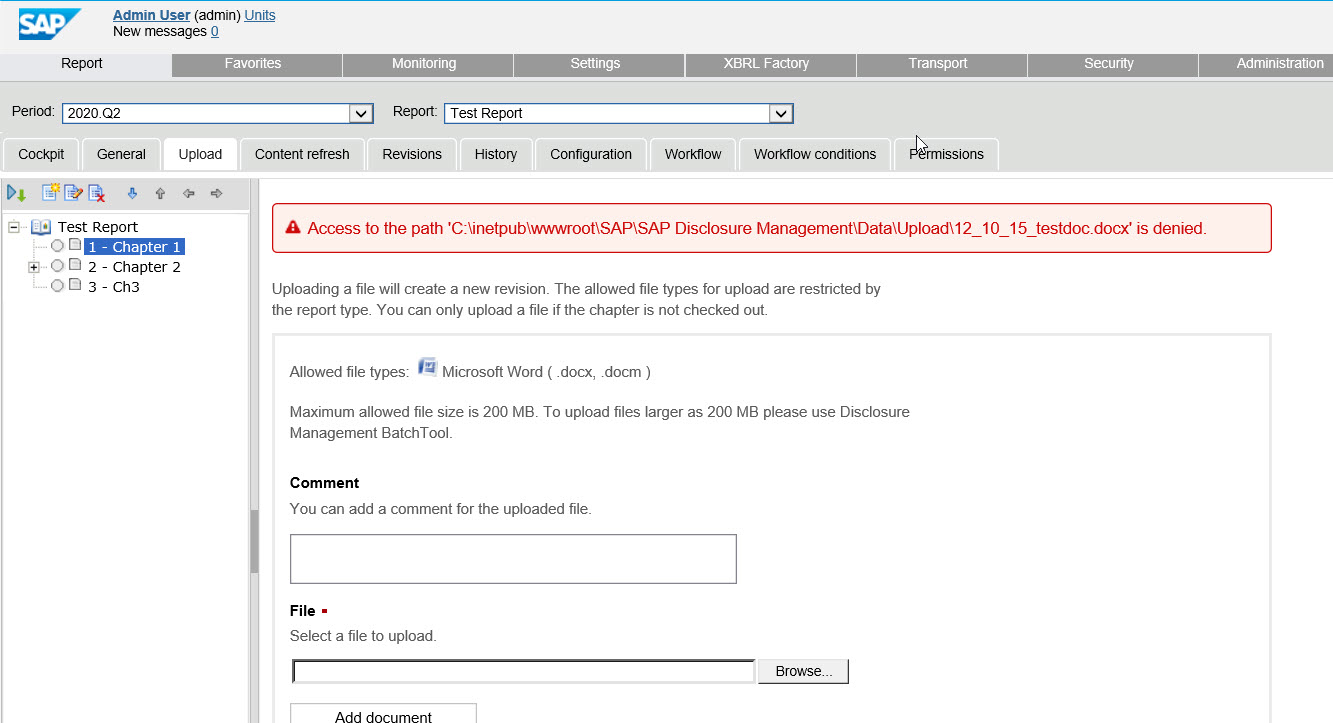
Task: Move chapter up with gray arrow
Action: click(160, 193)
